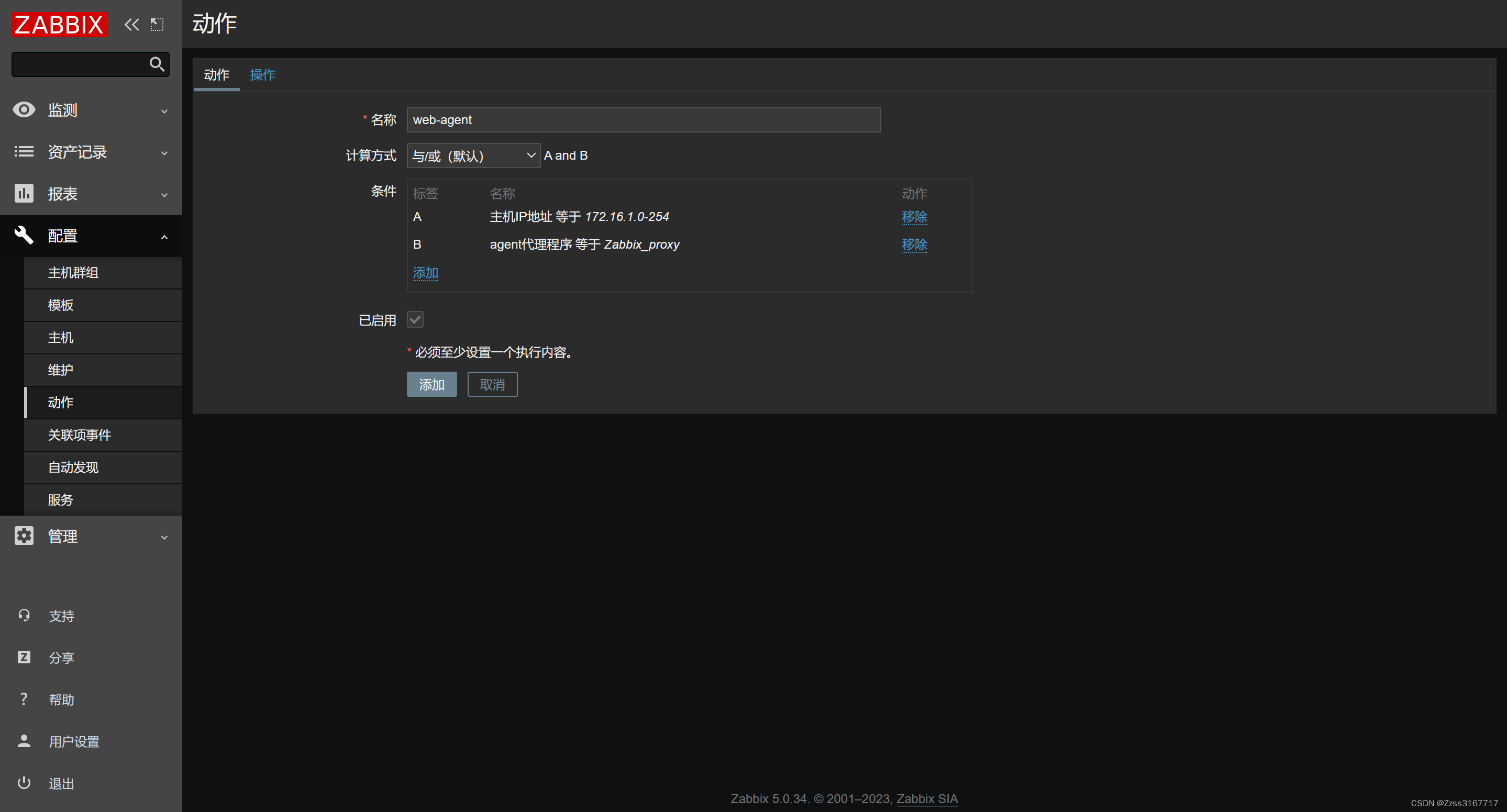Click condition text 主机IP地址 等于 172.16.1.0-254
1507x812 pixels.
(579, 217)
